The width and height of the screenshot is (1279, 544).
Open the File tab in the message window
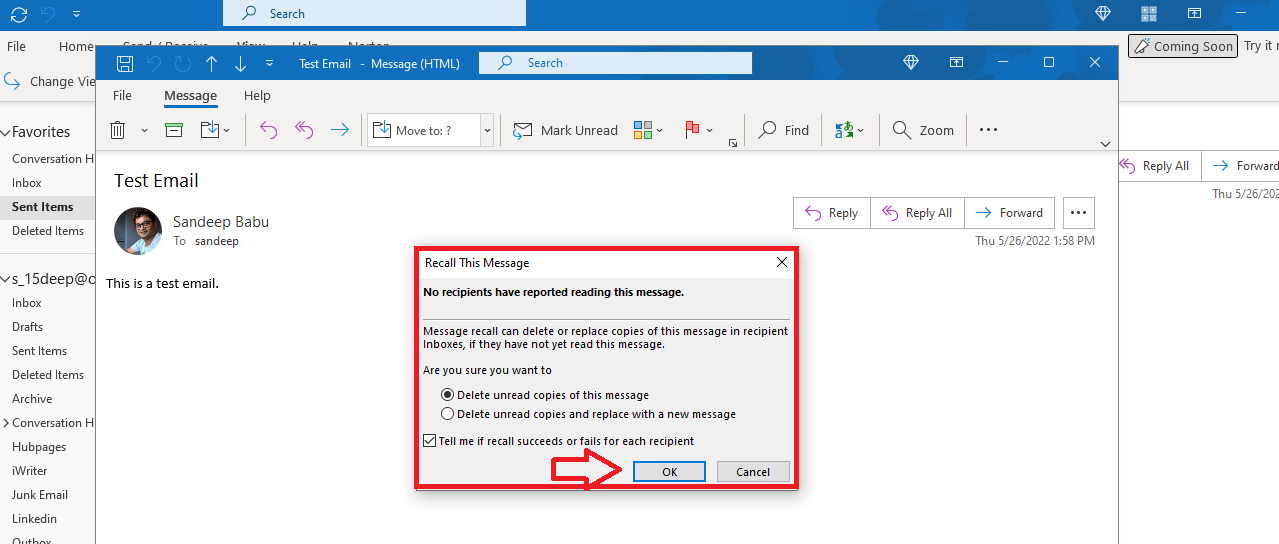tap(122, 96)
